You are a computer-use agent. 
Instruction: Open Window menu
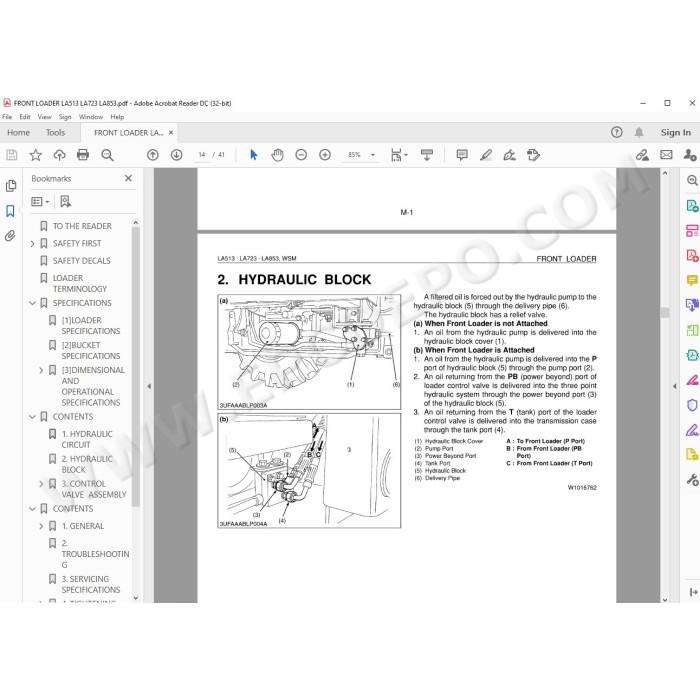click(91, 117)
